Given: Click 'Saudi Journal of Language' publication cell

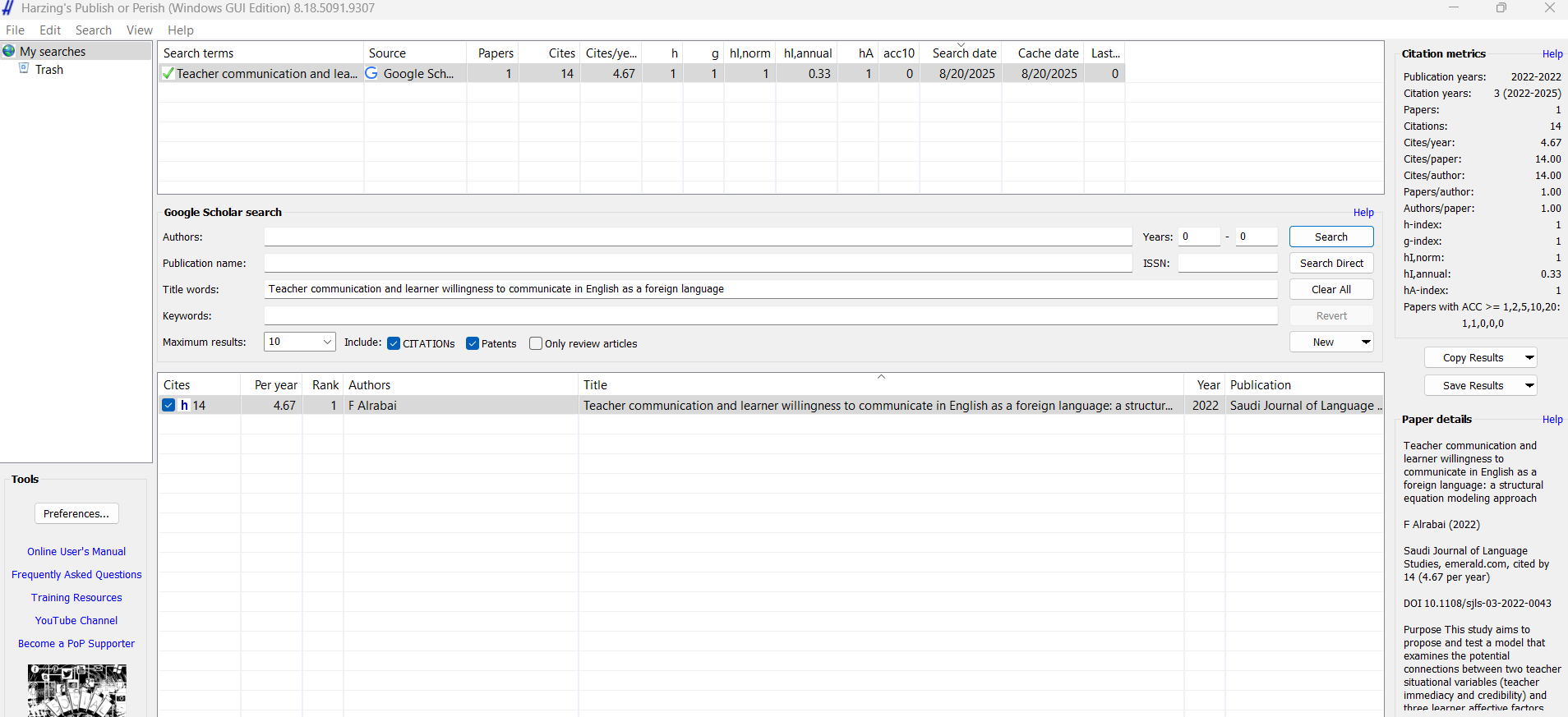Looking at the screenshot, I should click(x=1305, y=405).
